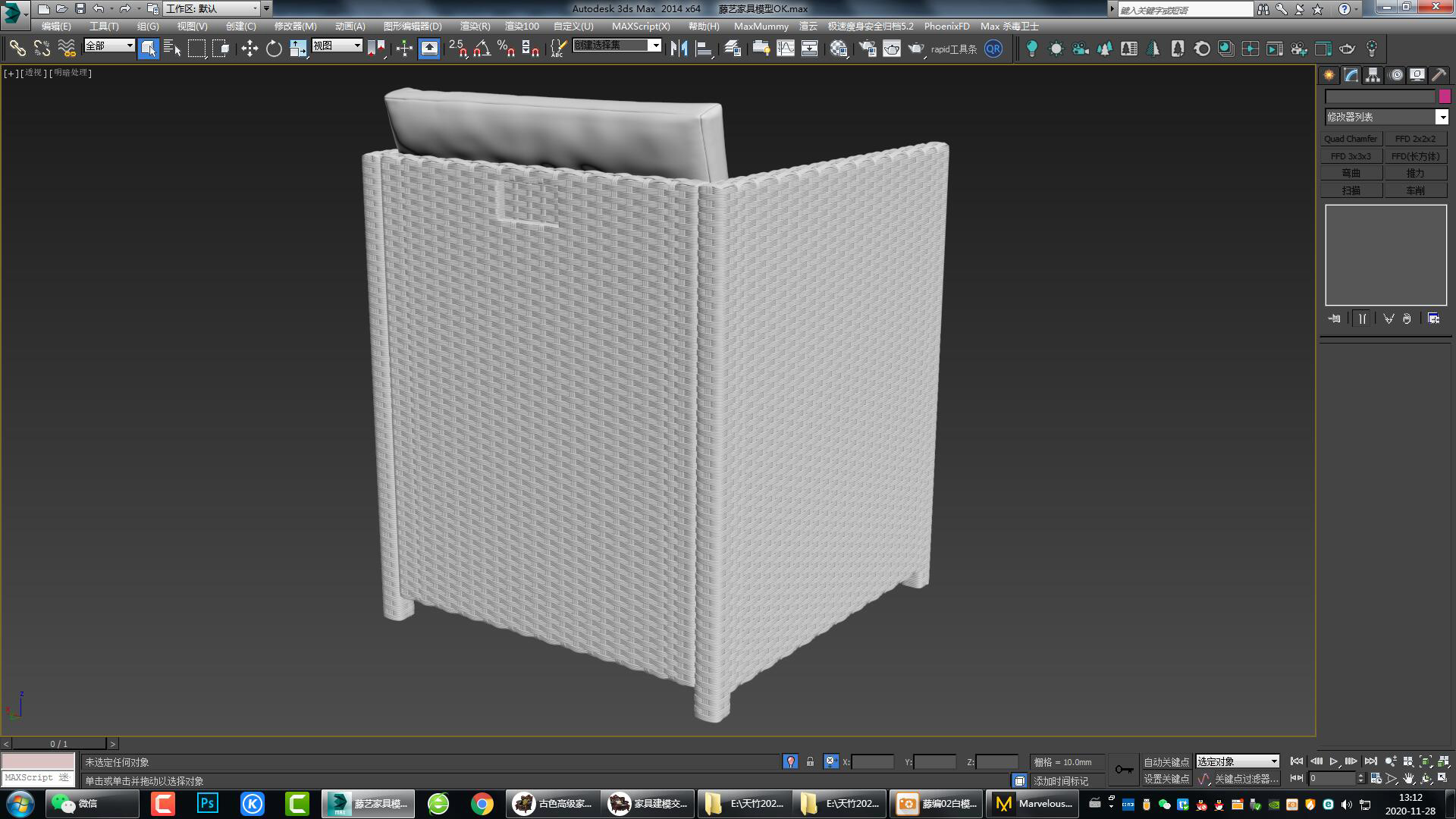Open the 渲染(R) menu
1456x819 pixels.
point(475,26)
